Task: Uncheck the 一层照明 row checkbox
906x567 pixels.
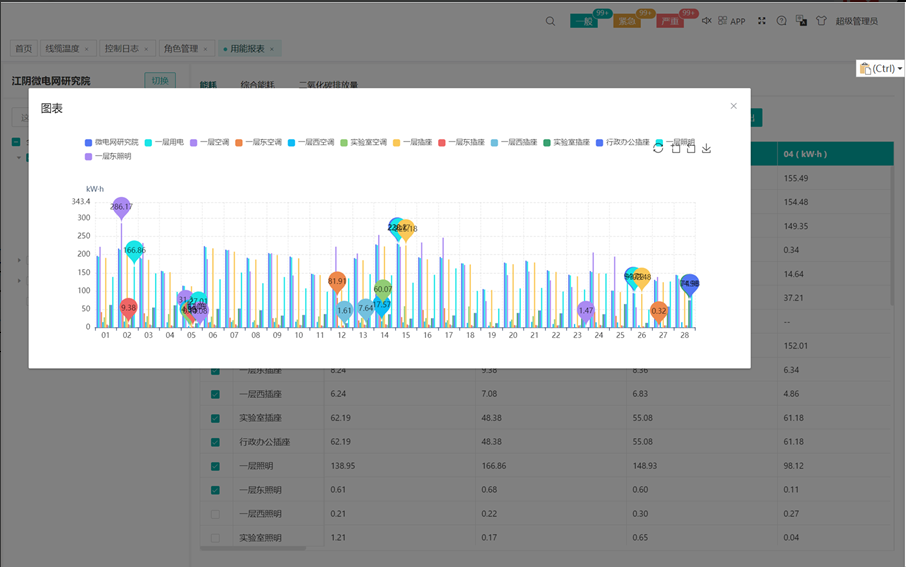Action: (215, 466)
